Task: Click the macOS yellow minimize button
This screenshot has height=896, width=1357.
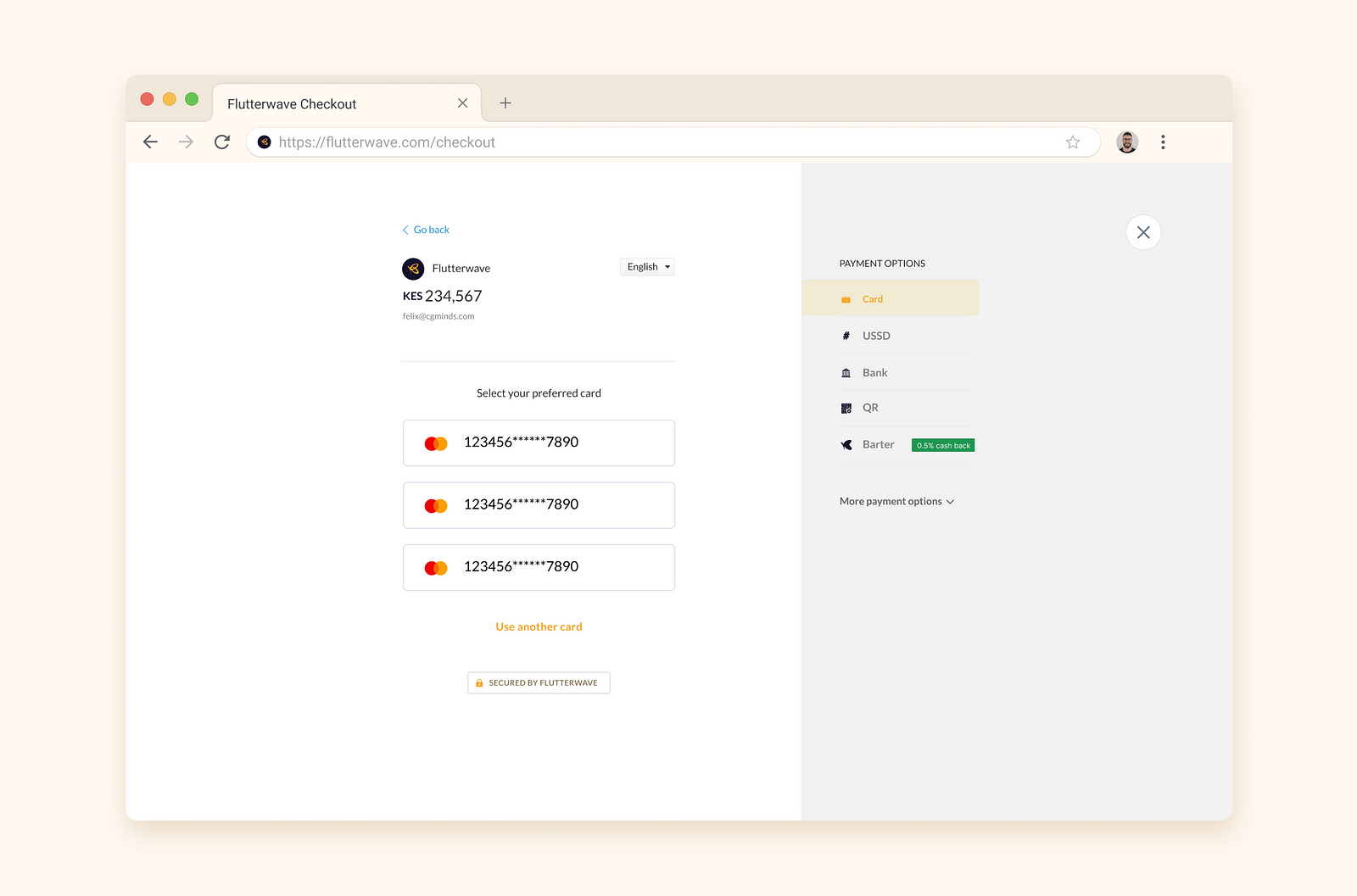Action: click(x=170, y=99)
